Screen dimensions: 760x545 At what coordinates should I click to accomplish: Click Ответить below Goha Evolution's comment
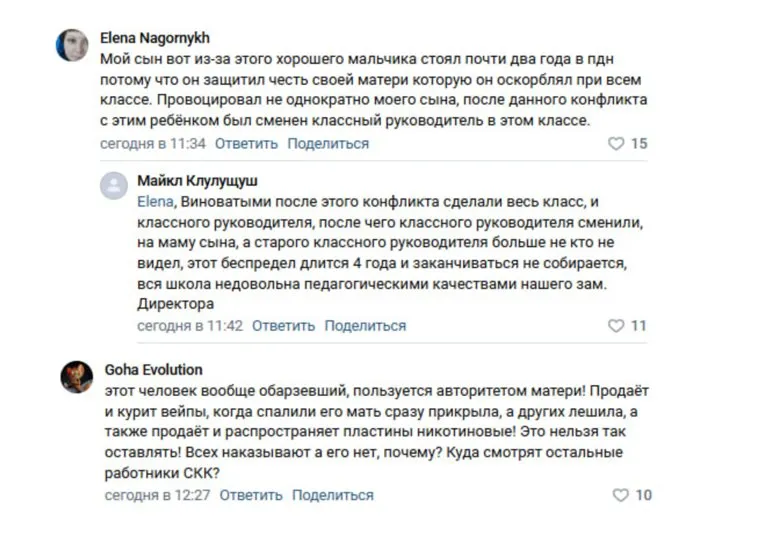251,496
